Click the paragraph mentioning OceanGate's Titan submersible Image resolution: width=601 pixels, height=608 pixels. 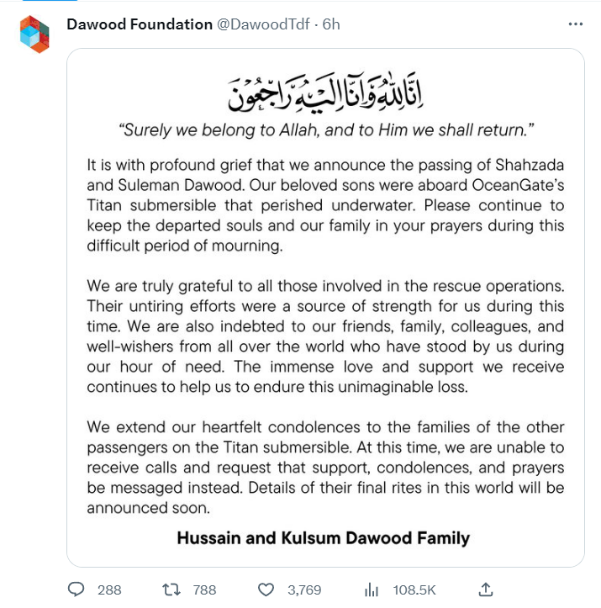325,206
